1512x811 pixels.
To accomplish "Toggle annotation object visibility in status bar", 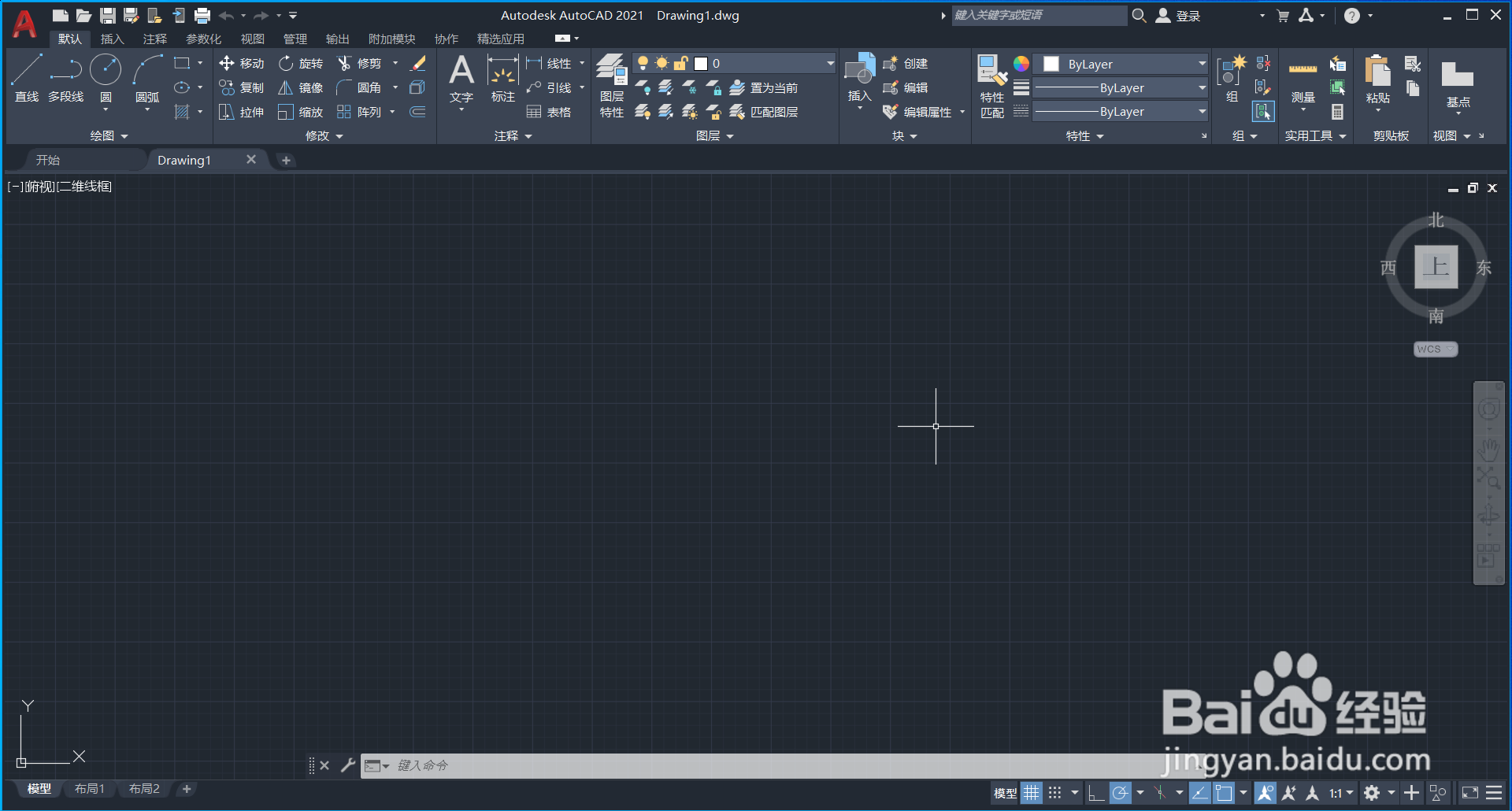I will [1265, 793].
